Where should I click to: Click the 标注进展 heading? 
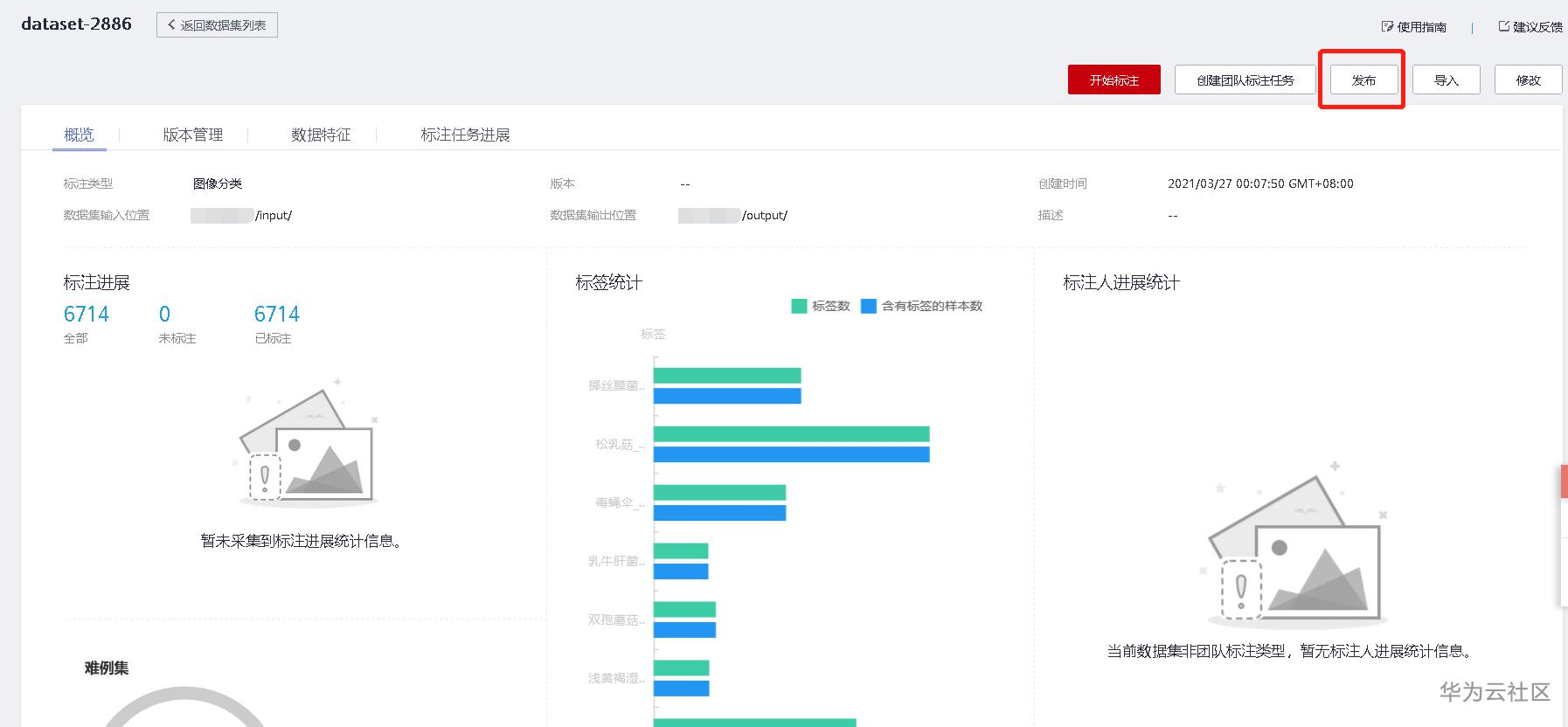[x=96, y=282]
